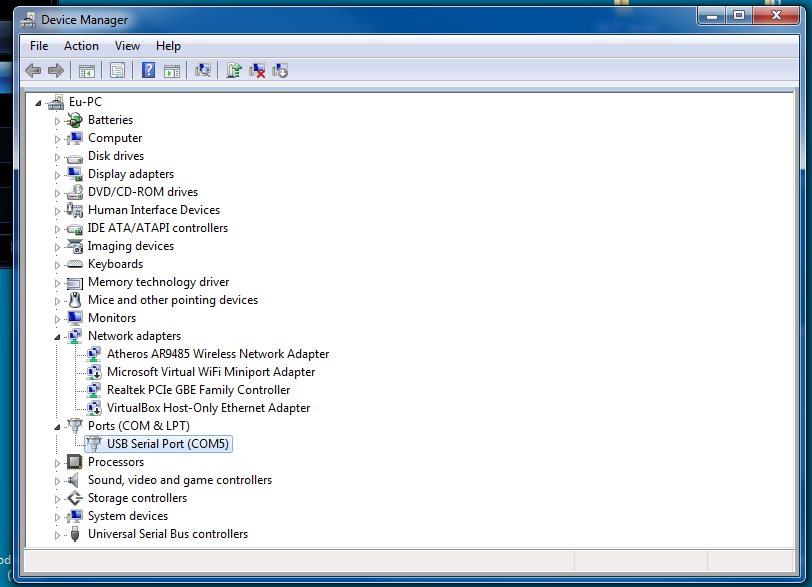
Task: Collapse the Ports (COM & LPT) category
Action: pyautogui.click(x=57, y=427)
